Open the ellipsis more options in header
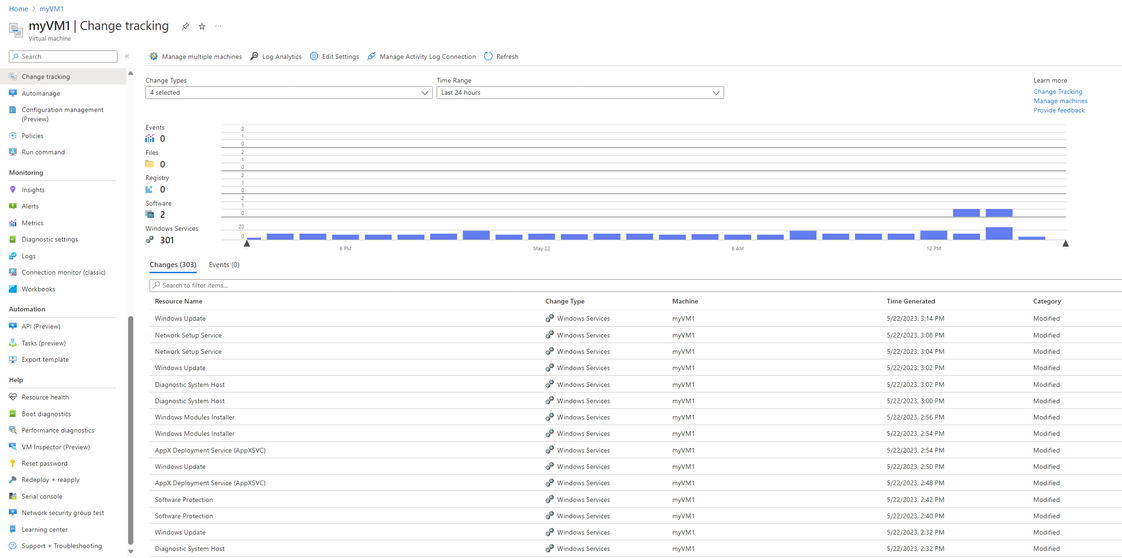Viewport: 1122px width, 558px height. pyautogui.click(x=218, y=26)
